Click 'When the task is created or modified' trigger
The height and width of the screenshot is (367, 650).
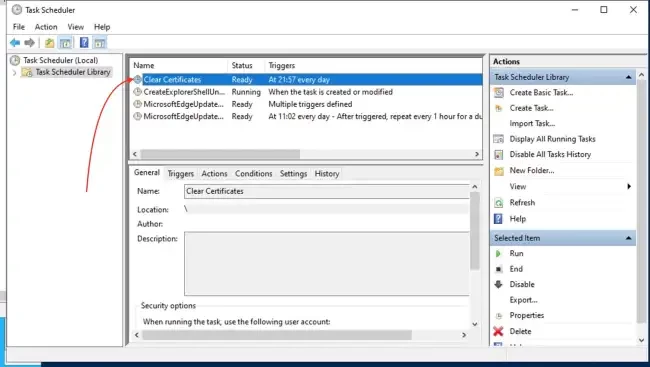[330, 92]
